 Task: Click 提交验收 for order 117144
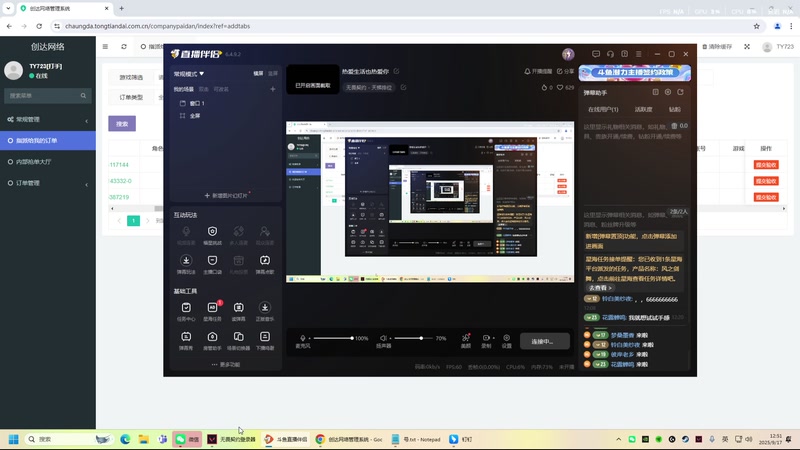pos(766,165)
